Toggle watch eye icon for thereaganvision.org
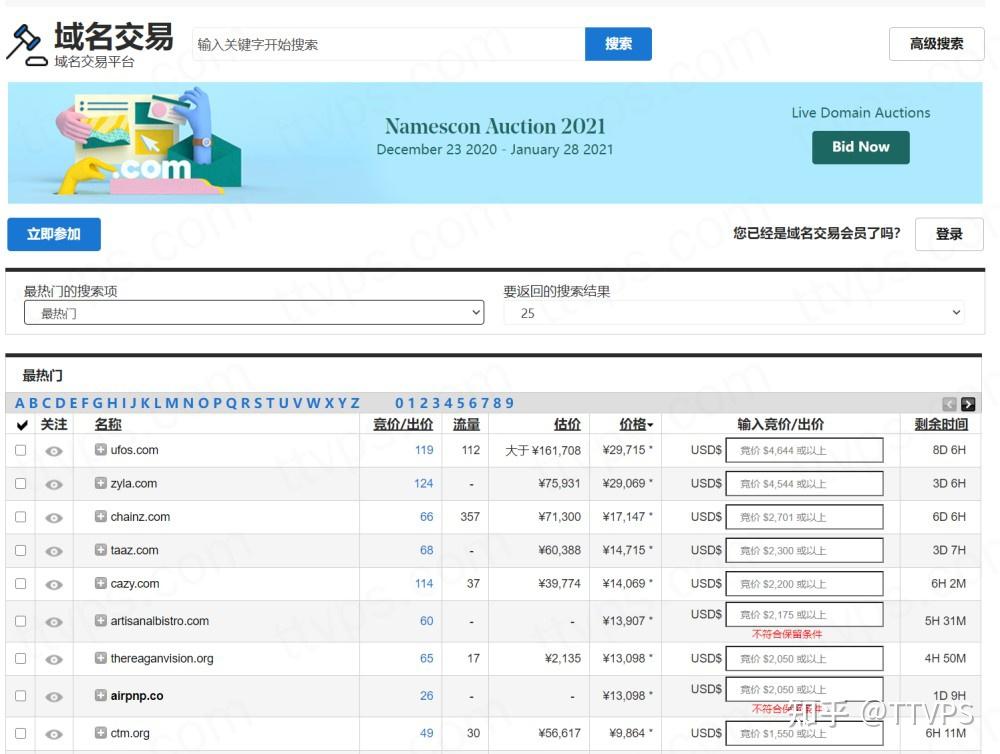 point(54,659)
